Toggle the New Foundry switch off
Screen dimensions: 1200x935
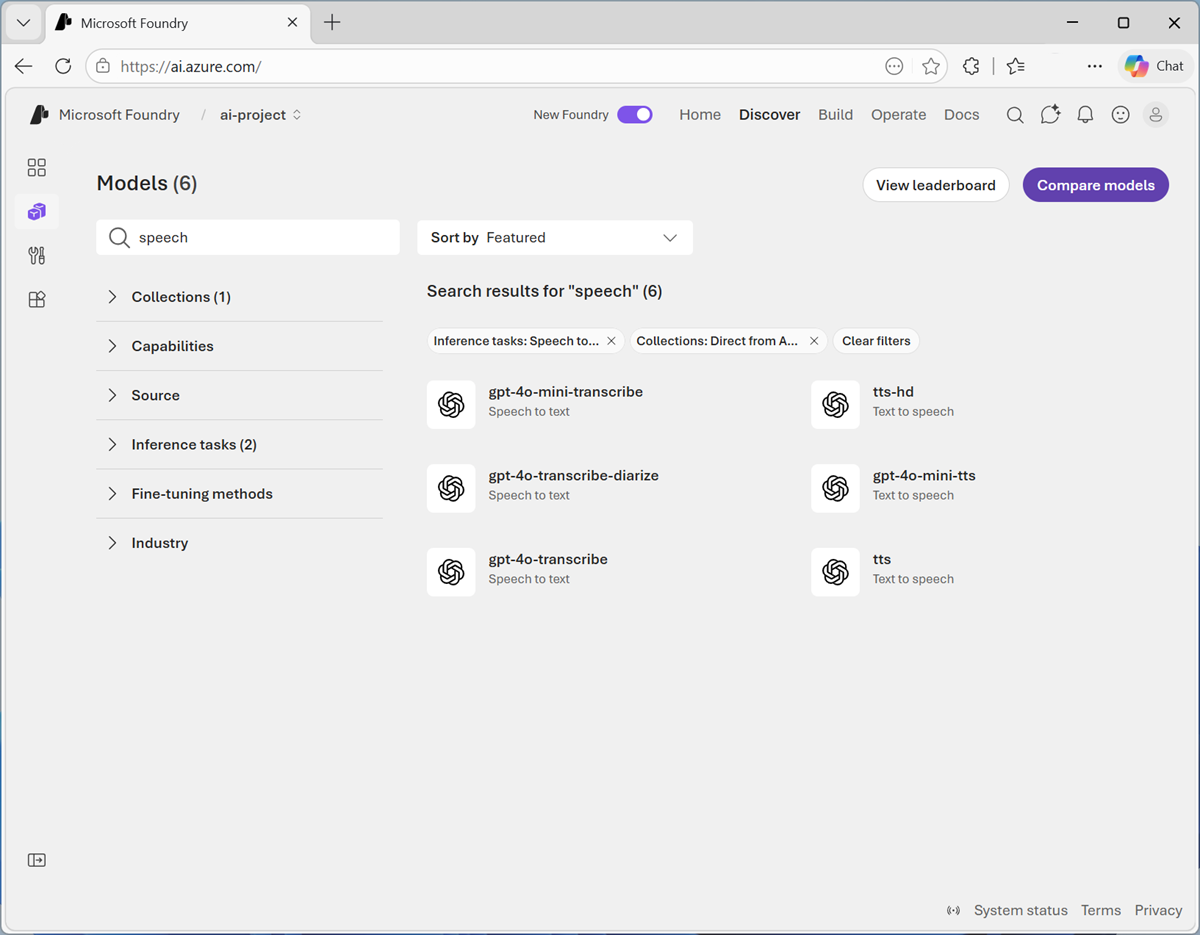coord(634,114)
